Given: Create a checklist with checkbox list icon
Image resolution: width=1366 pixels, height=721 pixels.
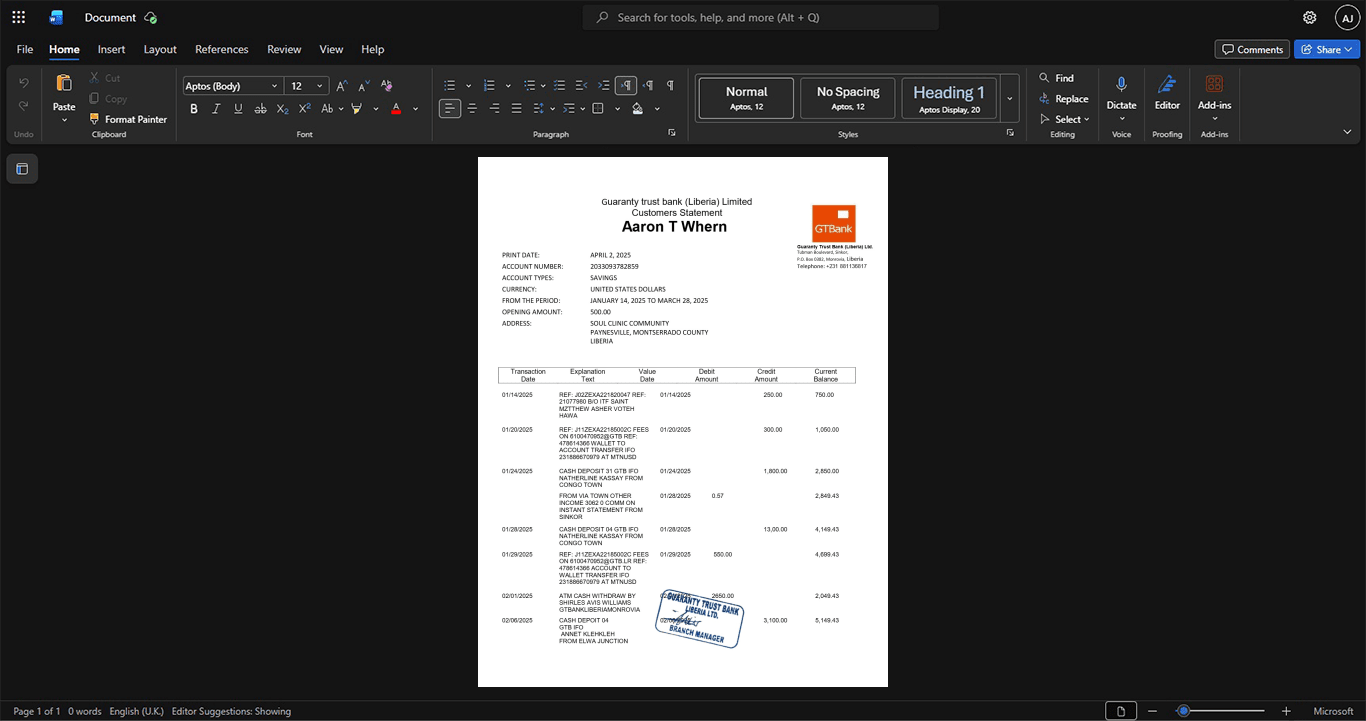Looking at the screenshot, I should click(560, 86).
